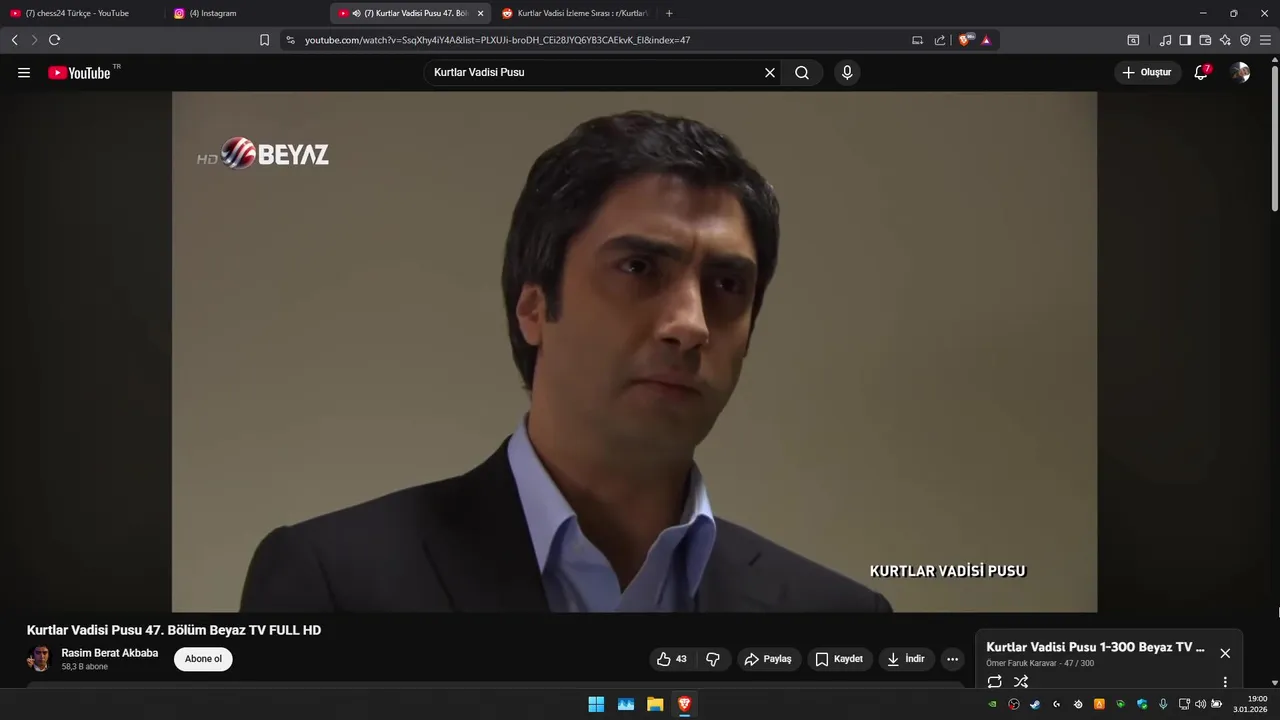Open Leo AI assistant sparkle icon

(1225, 40)
